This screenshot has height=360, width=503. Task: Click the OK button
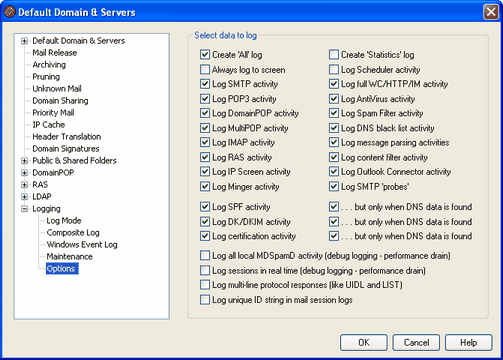tap(364, 343)
